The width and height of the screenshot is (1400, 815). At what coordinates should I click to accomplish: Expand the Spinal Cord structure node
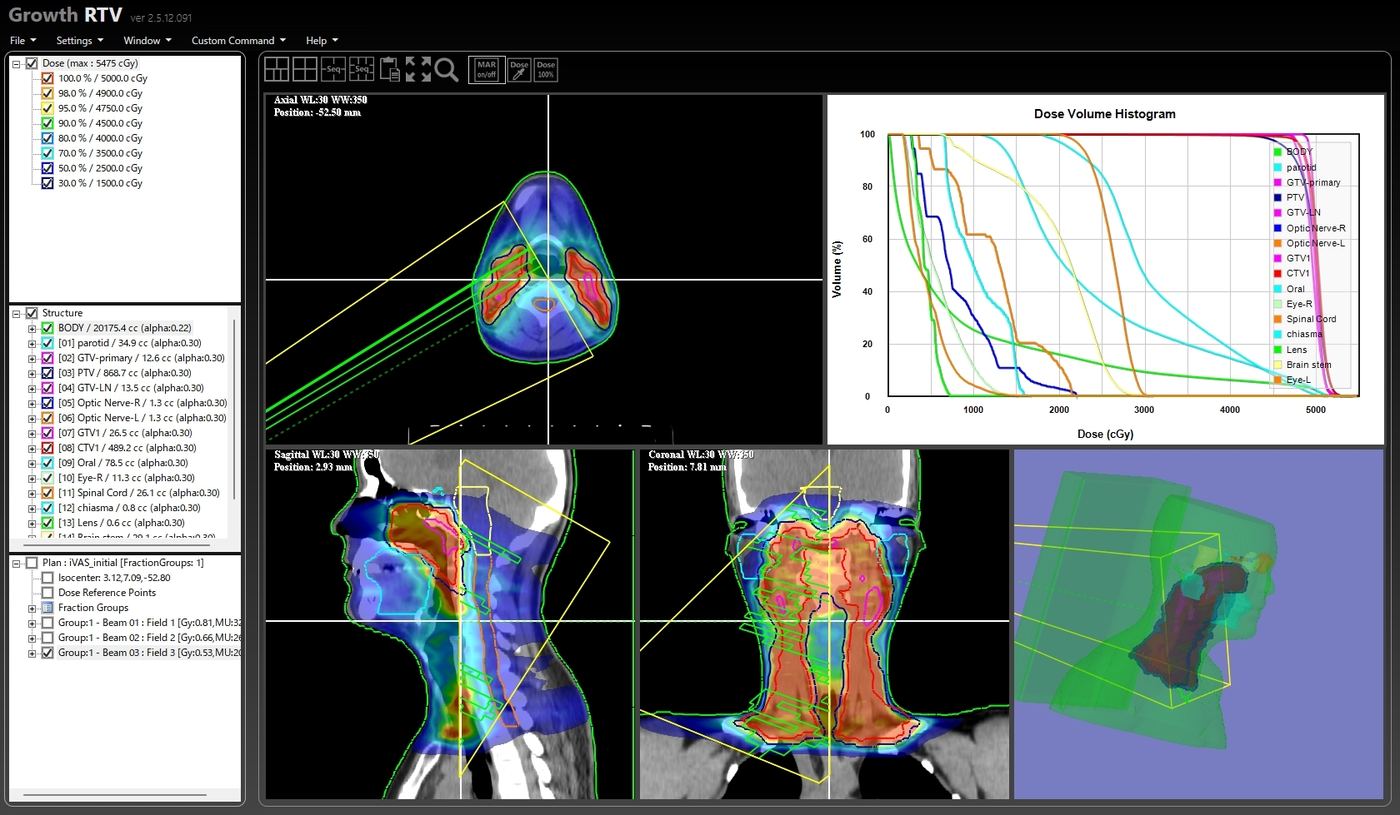tap(32, 493)
